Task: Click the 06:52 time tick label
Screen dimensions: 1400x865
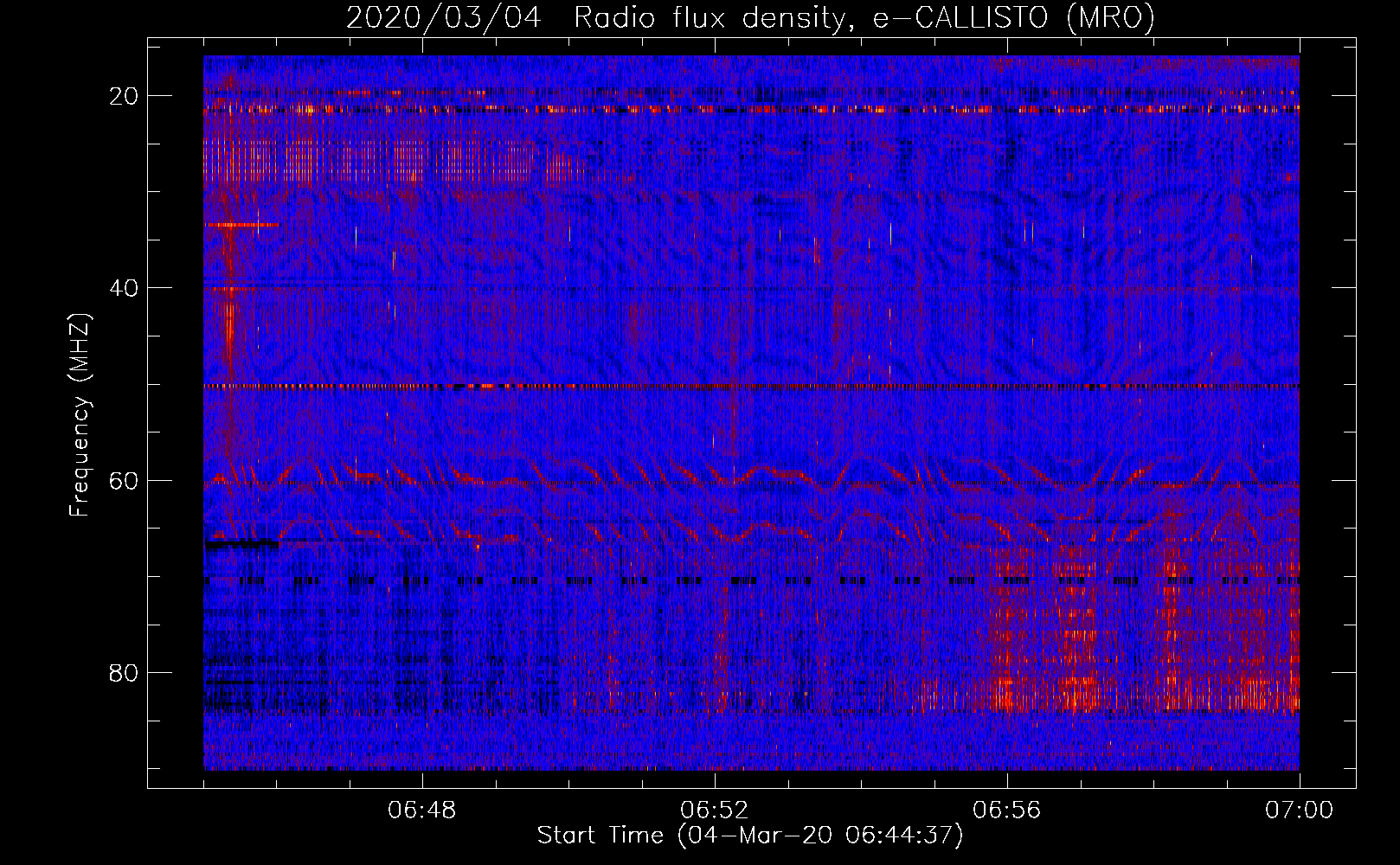Action: coord(715,811)
